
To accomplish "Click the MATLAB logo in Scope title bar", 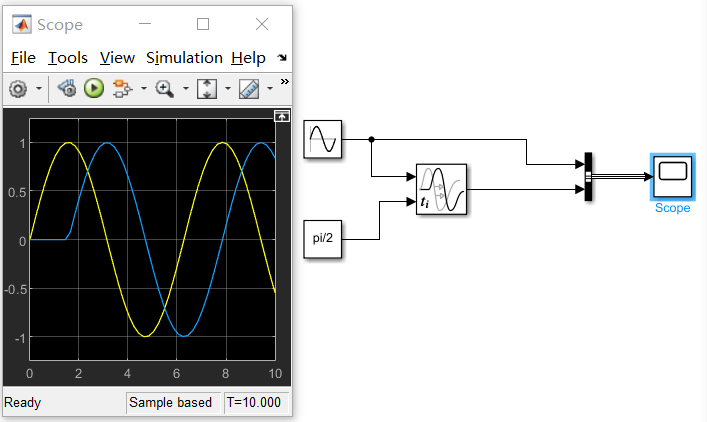I will click(22, 24).
